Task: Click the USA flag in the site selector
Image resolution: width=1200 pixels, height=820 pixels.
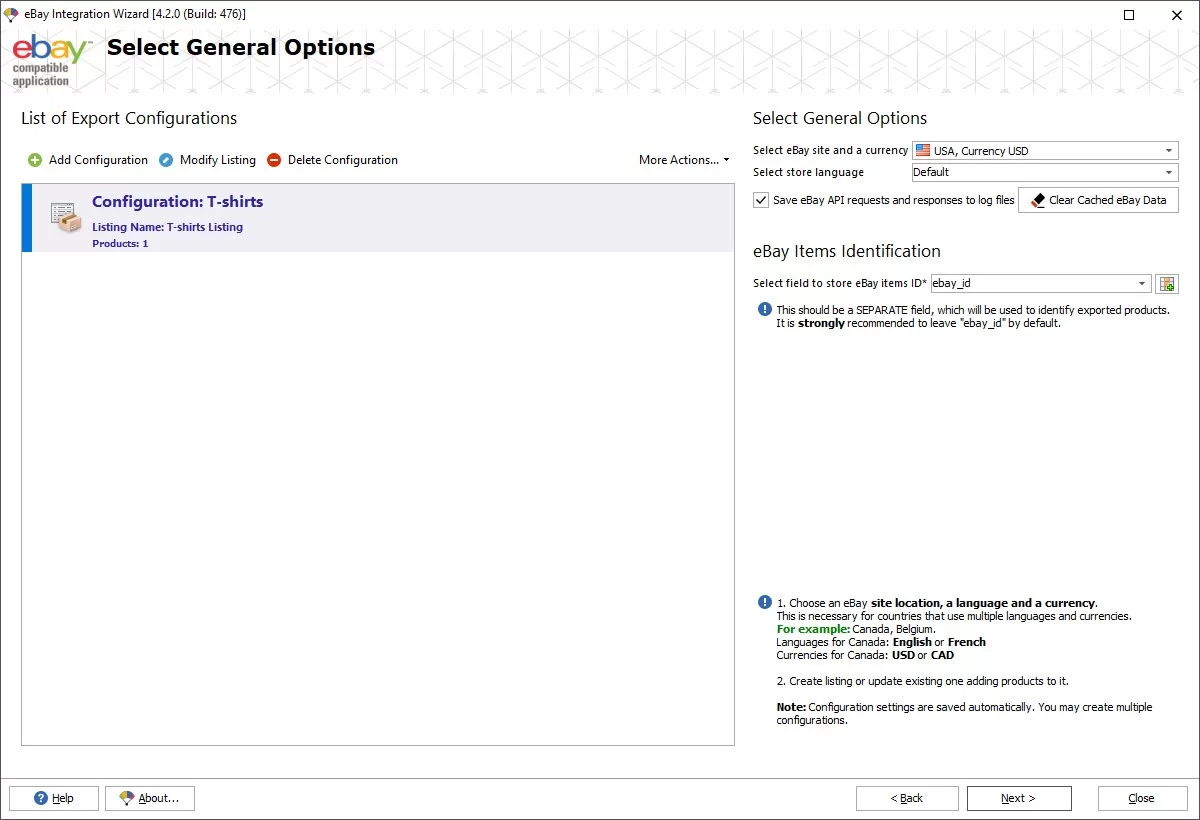Action: (921, 150)
